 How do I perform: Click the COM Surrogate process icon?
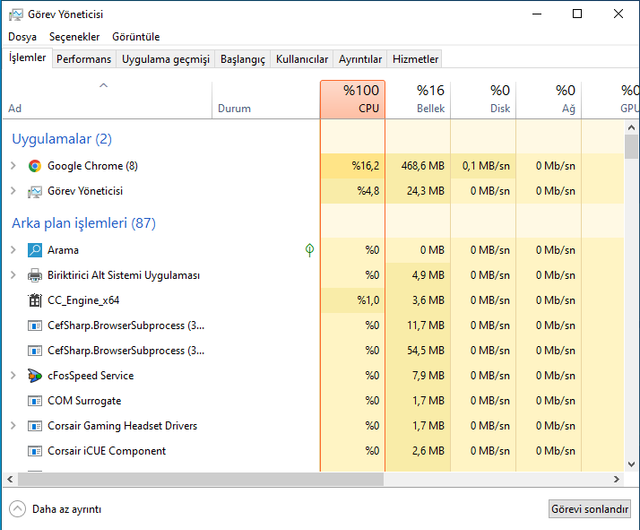click(35, 401)
